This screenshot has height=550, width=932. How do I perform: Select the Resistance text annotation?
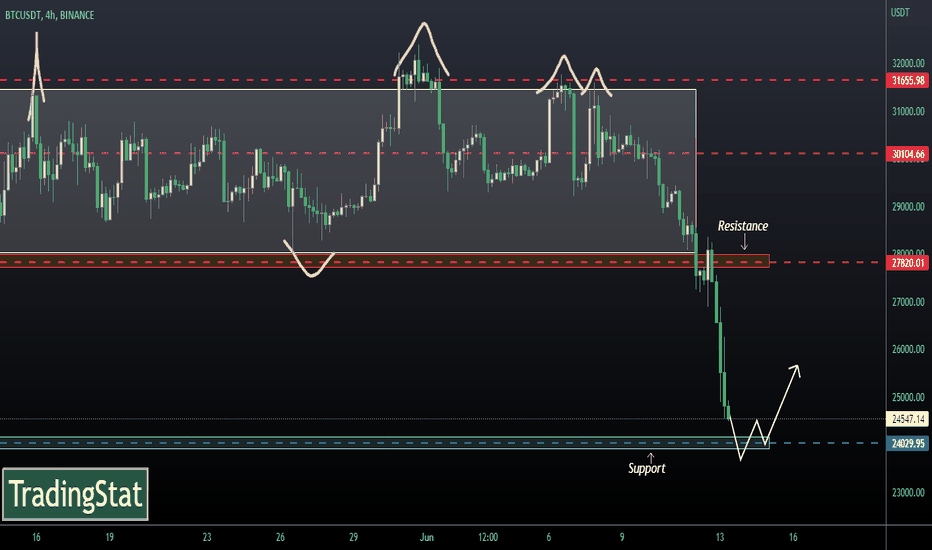point(743,226)
